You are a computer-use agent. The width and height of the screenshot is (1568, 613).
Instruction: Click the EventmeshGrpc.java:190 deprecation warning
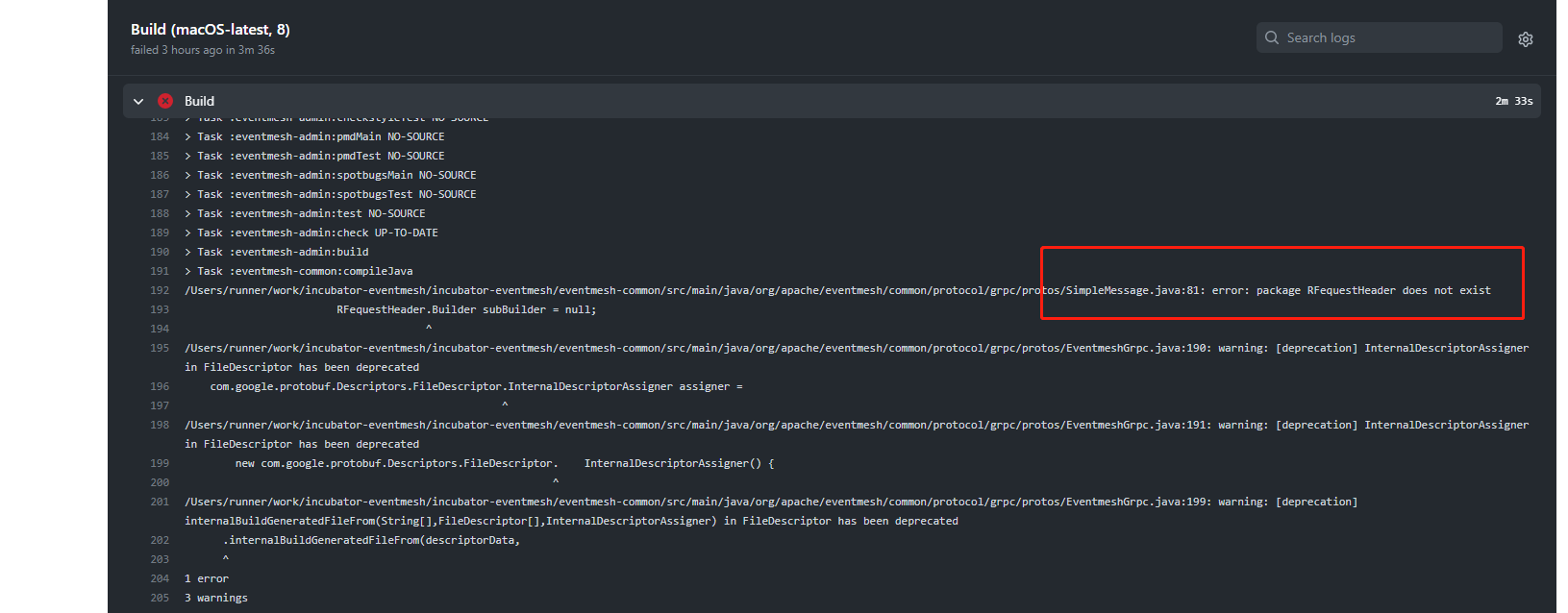pos(857,357)
